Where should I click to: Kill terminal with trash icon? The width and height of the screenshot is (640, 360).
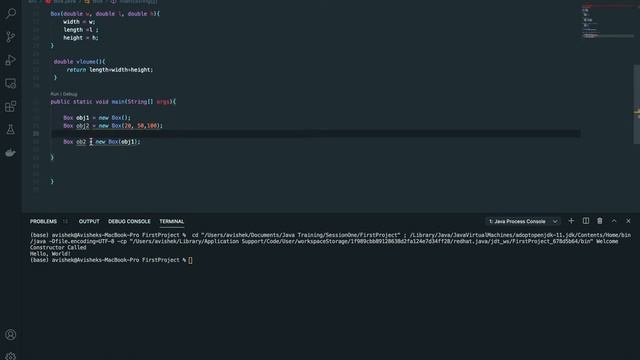pyautogui.click(x=600, y=221)
